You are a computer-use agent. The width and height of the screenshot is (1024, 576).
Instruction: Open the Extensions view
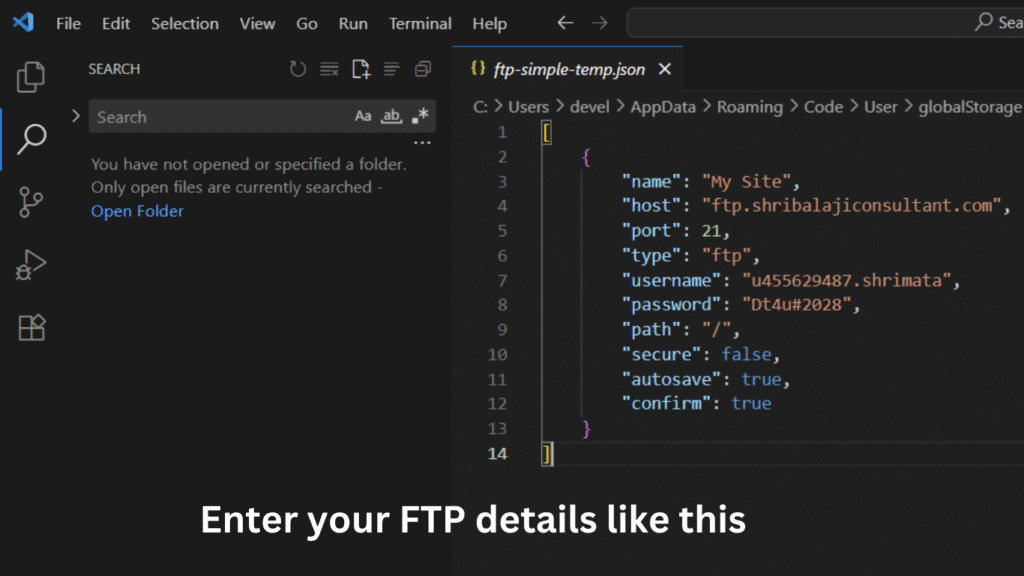32,328
